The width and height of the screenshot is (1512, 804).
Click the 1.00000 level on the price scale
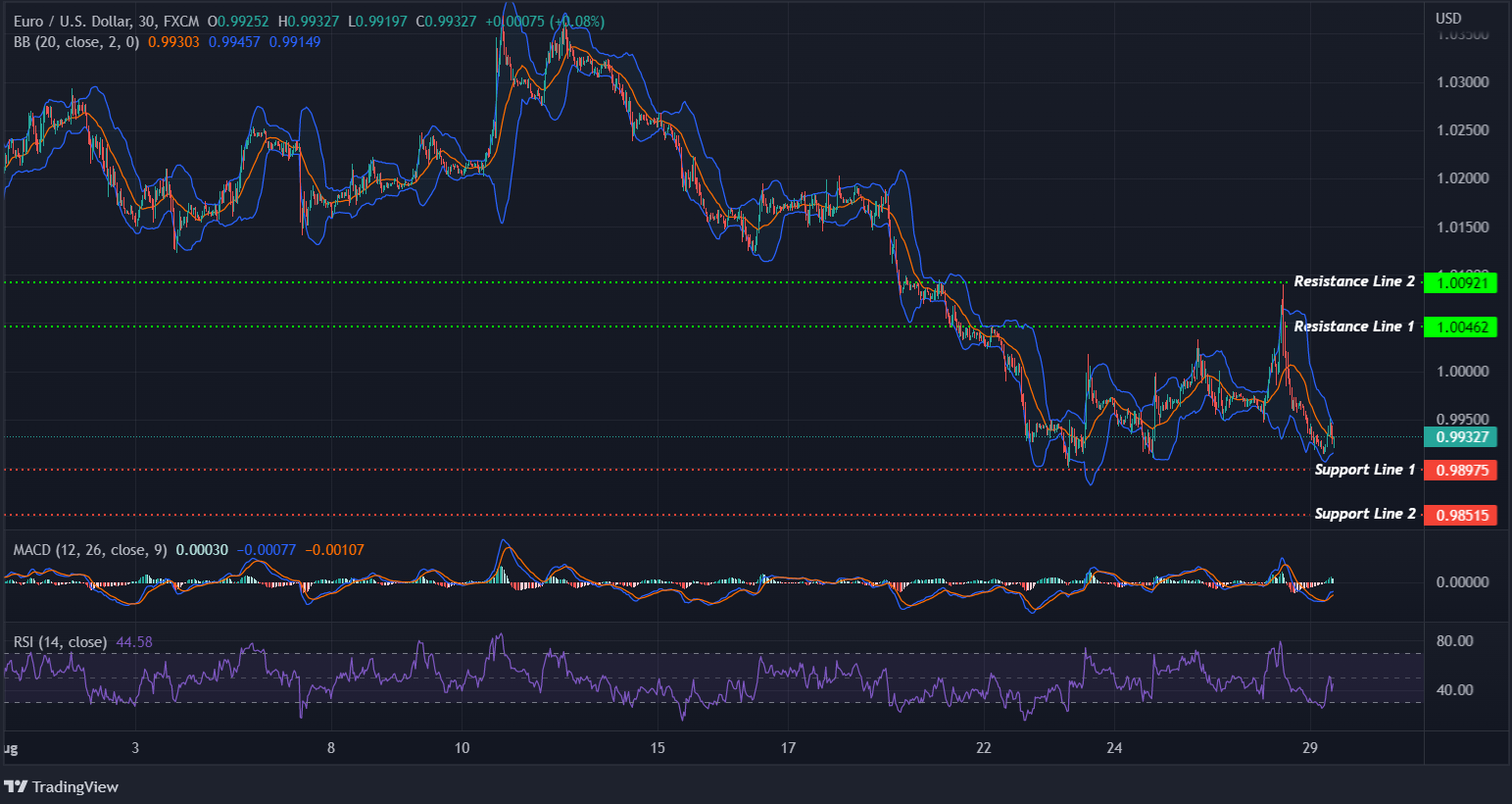1465,371
